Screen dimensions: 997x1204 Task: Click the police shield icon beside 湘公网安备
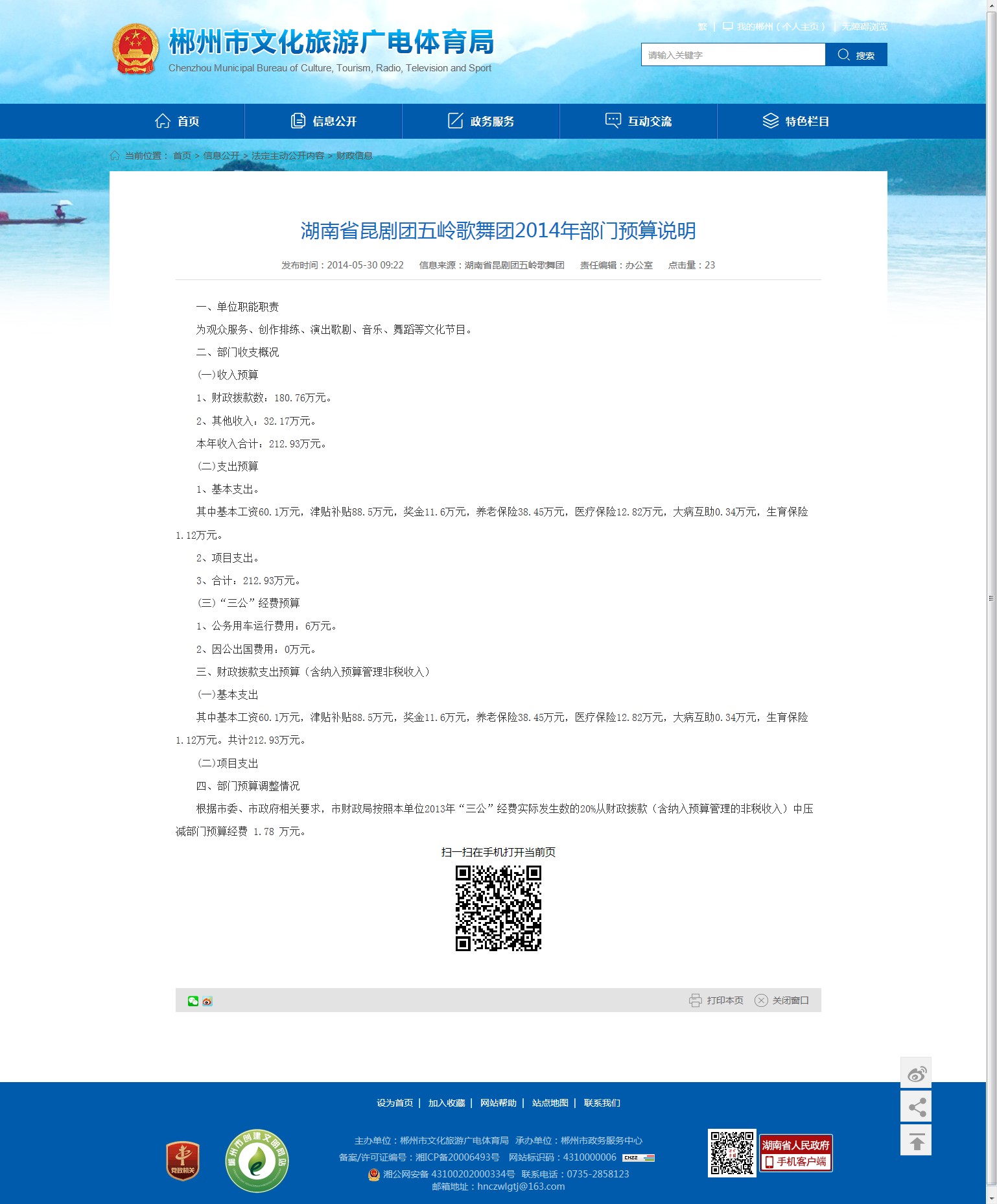pyautogui.click(x=374, y=1174)
